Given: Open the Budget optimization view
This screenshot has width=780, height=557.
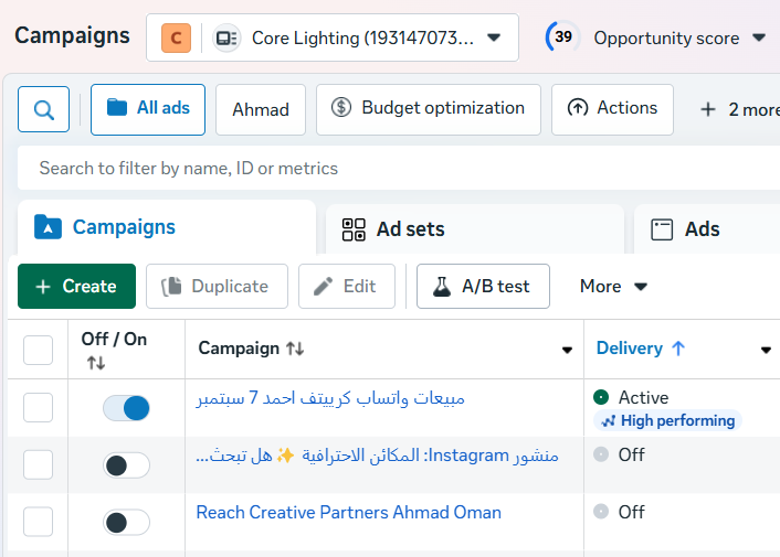Looking at the screenshot, I should tap(428, 109).
